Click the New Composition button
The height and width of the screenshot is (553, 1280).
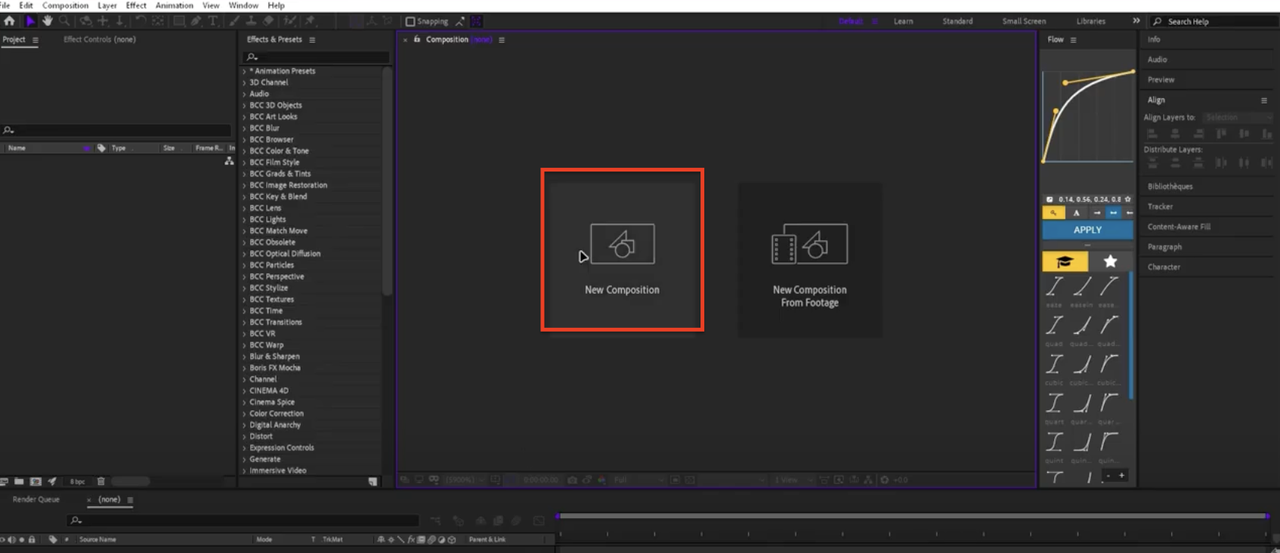[x=622, y=250]
